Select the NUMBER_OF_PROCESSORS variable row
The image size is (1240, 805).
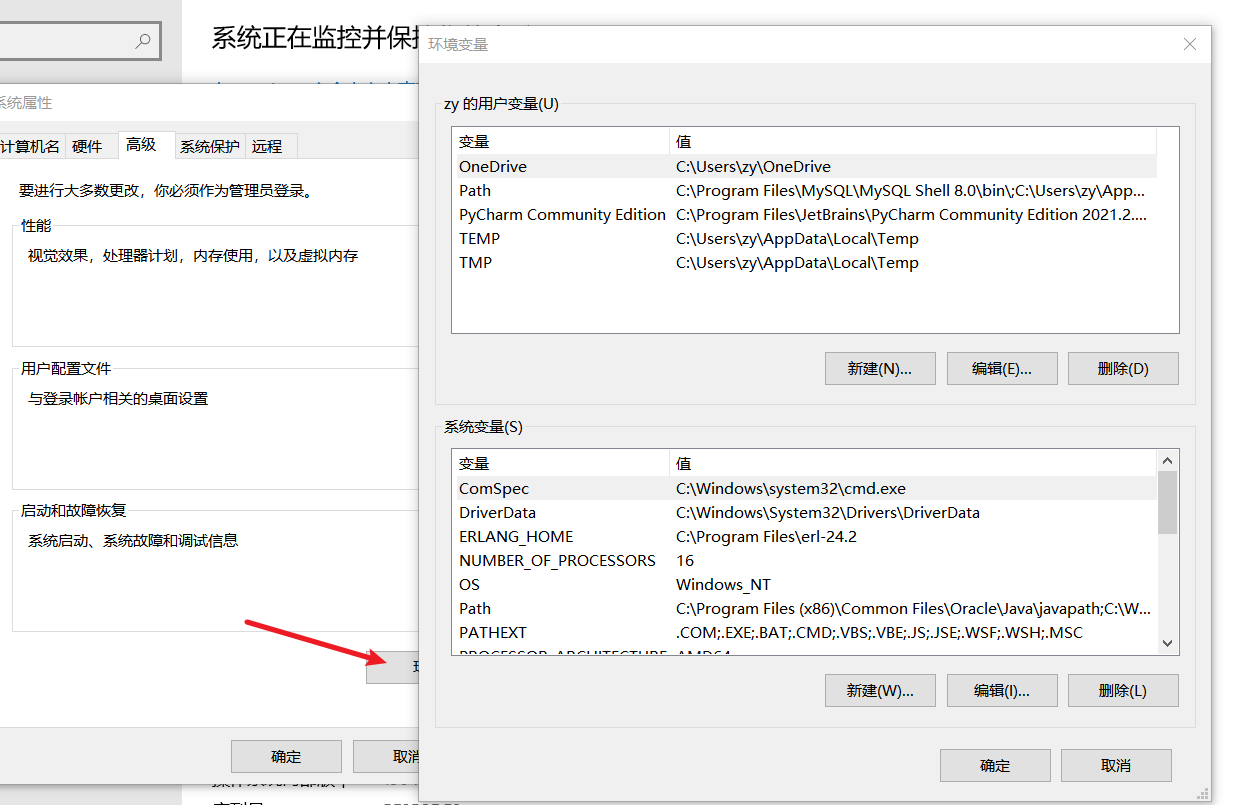coord(804,561)
